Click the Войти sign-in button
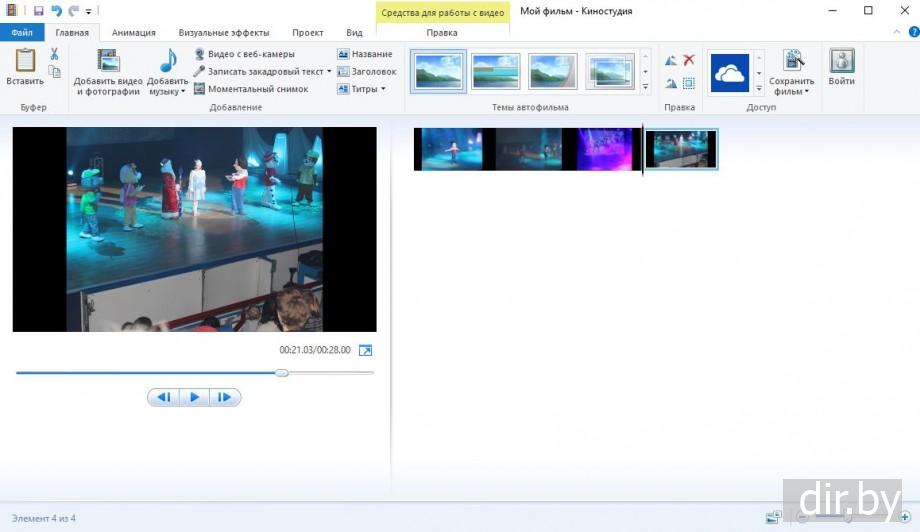 (841, 70)
